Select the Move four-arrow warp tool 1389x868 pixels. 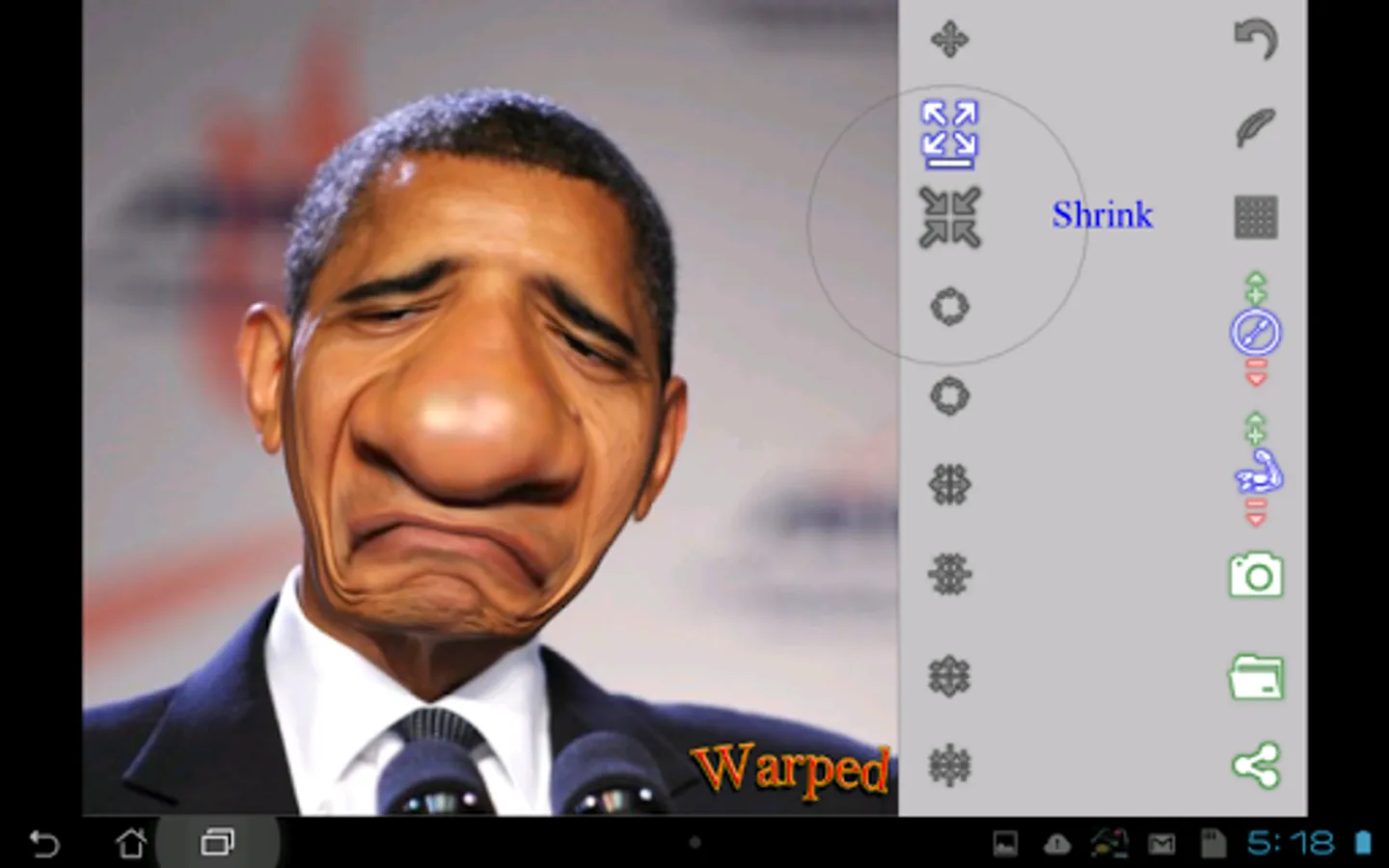950,41
